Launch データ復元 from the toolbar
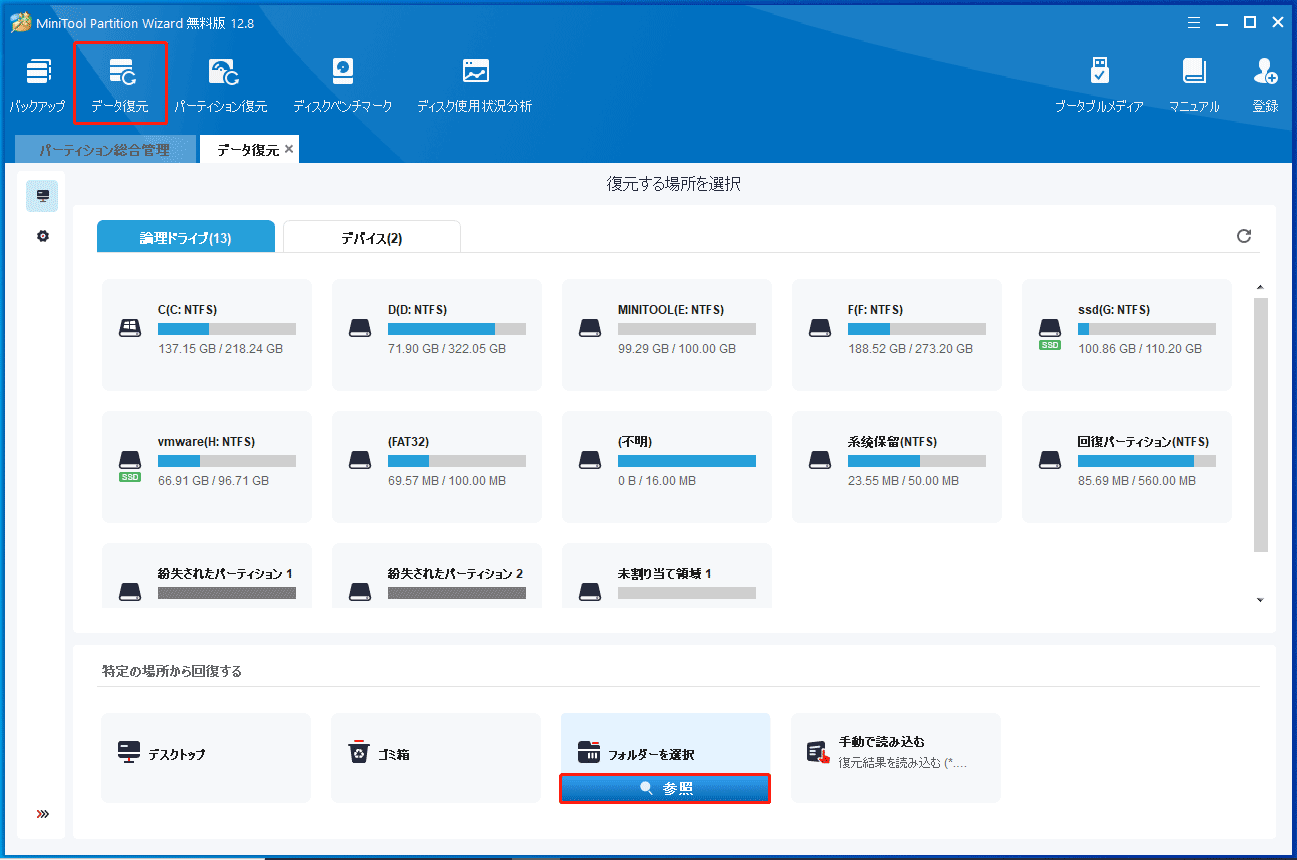 tap(120, 84)
